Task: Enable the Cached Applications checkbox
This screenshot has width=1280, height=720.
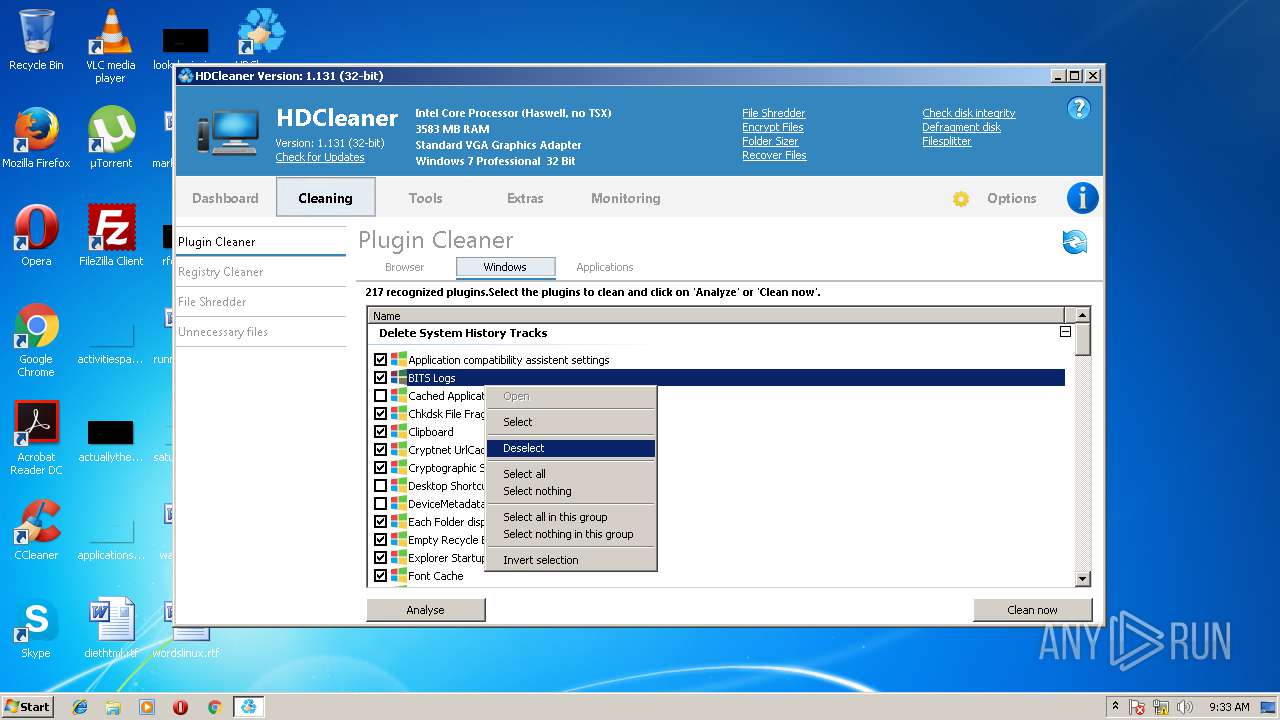Action: (380, 396)
